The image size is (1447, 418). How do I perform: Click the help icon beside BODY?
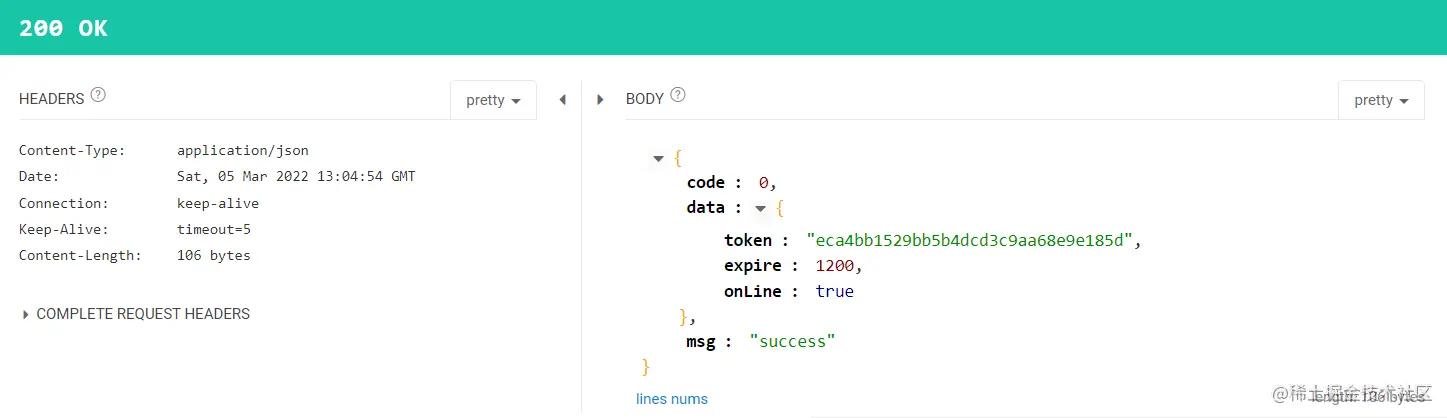[678, 96]
